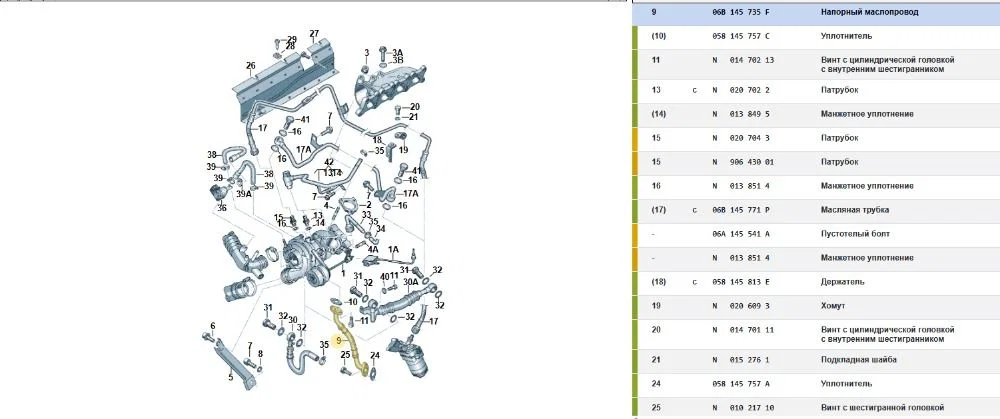1000x419 pixels.
Task: Click position number 24 in the table
Action: click(656, 385)
